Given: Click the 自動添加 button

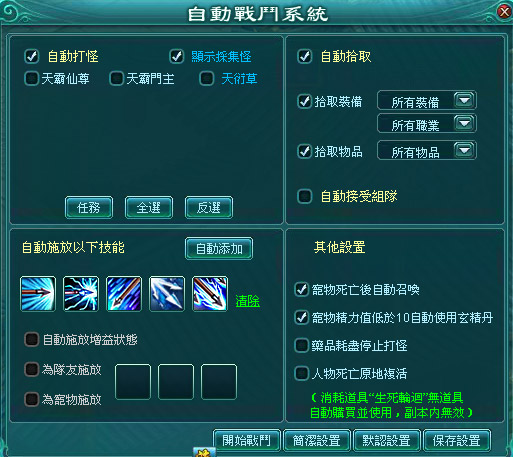Looking at the screenshot, I should tap(219, 248).
